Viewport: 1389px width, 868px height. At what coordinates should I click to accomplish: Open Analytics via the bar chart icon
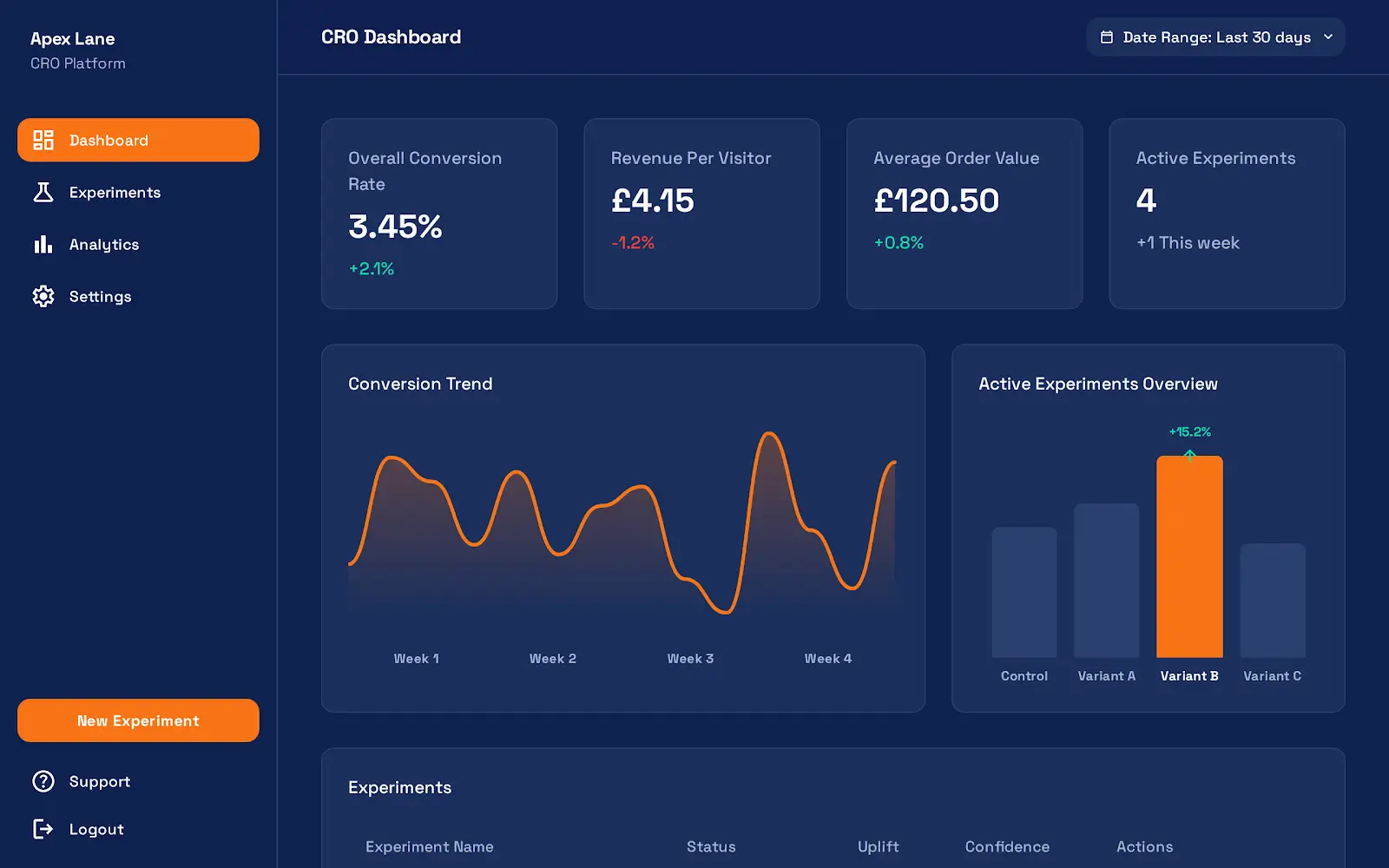click(43, 244)
